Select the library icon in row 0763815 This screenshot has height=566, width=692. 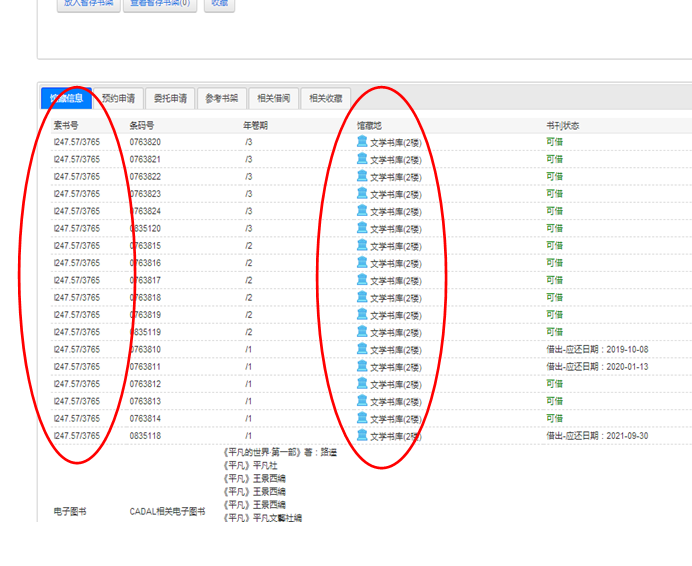pos(362,246)
